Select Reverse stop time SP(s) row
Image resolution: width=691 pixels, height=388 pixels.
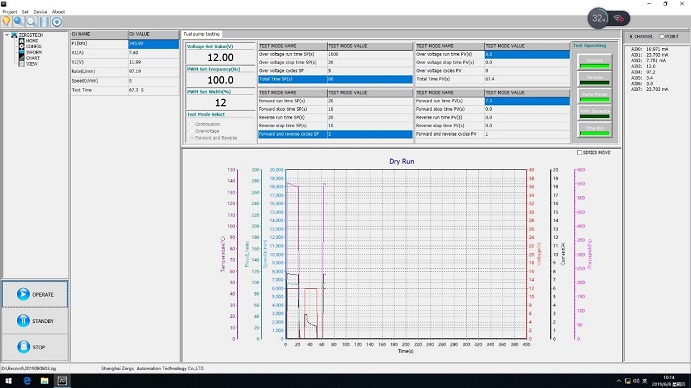click(x=335, y=126)
